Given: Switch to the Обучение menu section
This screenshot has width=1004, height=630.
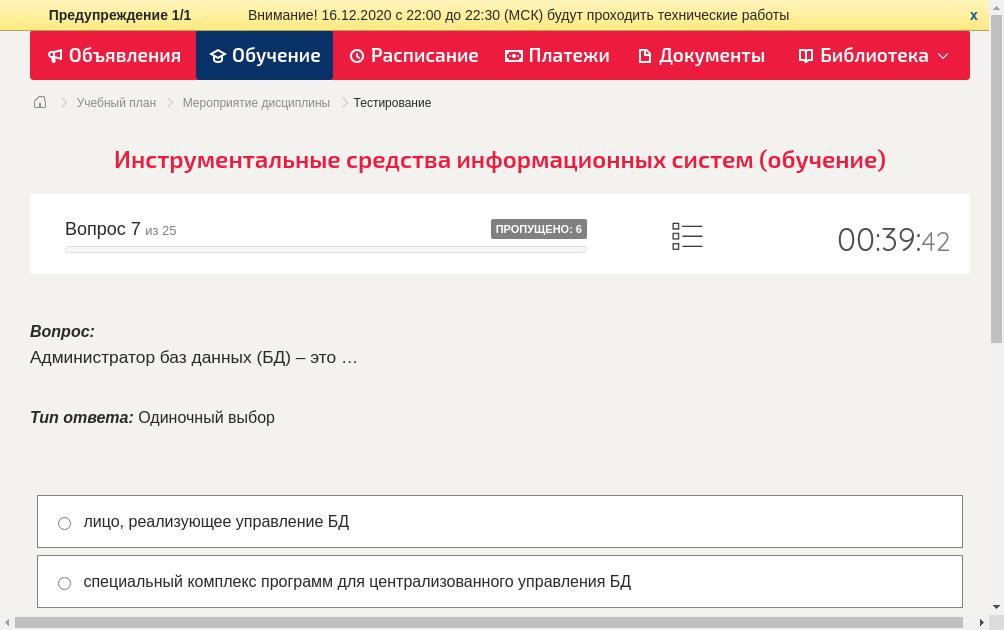Looking at the screenshot, I should [264, 56].
